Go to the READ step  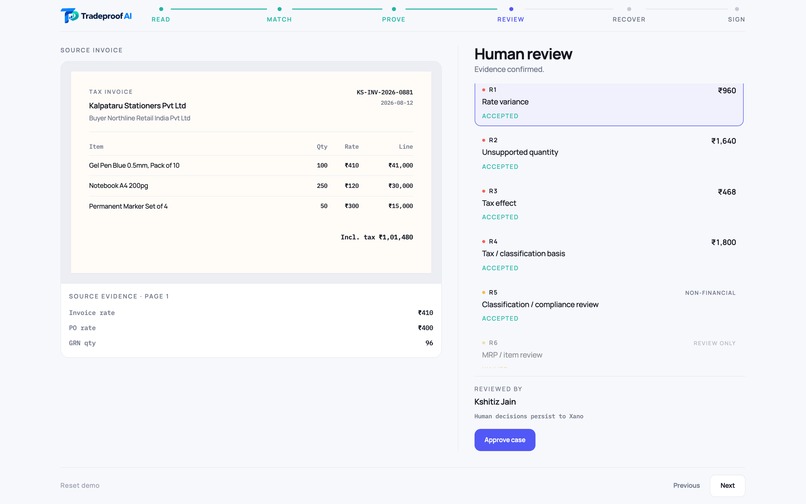(161, 15)
